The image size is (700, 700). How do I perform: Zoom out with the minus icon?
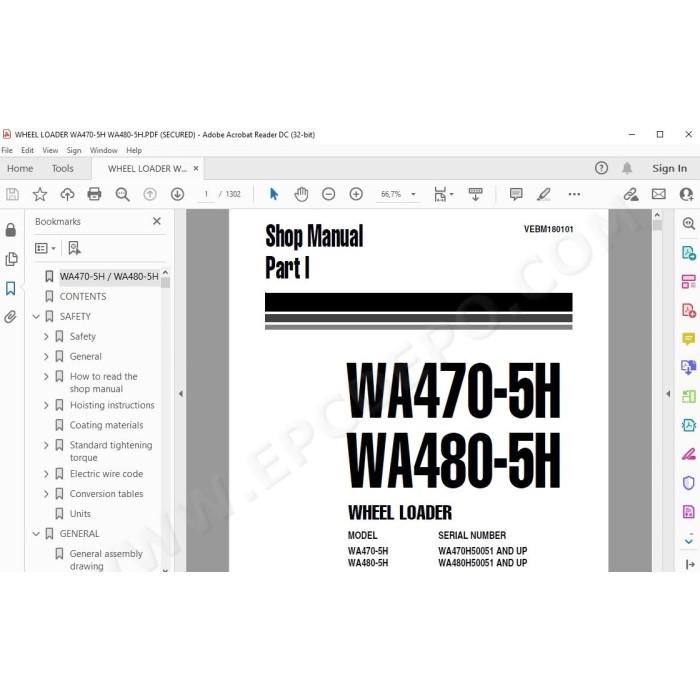pos(329,194)
